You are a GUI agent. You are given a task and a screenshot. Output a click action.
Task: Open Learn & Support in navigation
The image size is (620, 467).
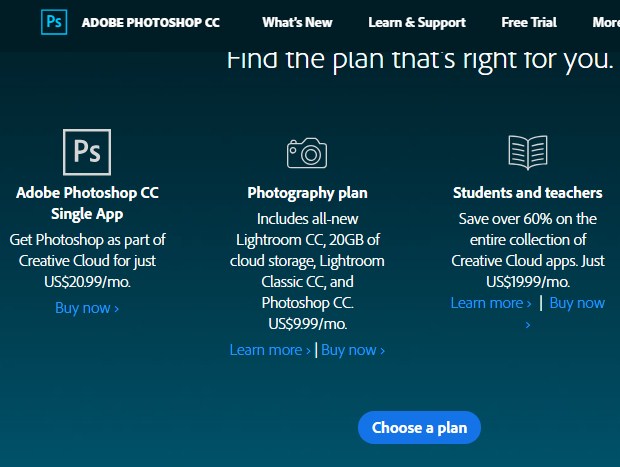coord(417,23)
